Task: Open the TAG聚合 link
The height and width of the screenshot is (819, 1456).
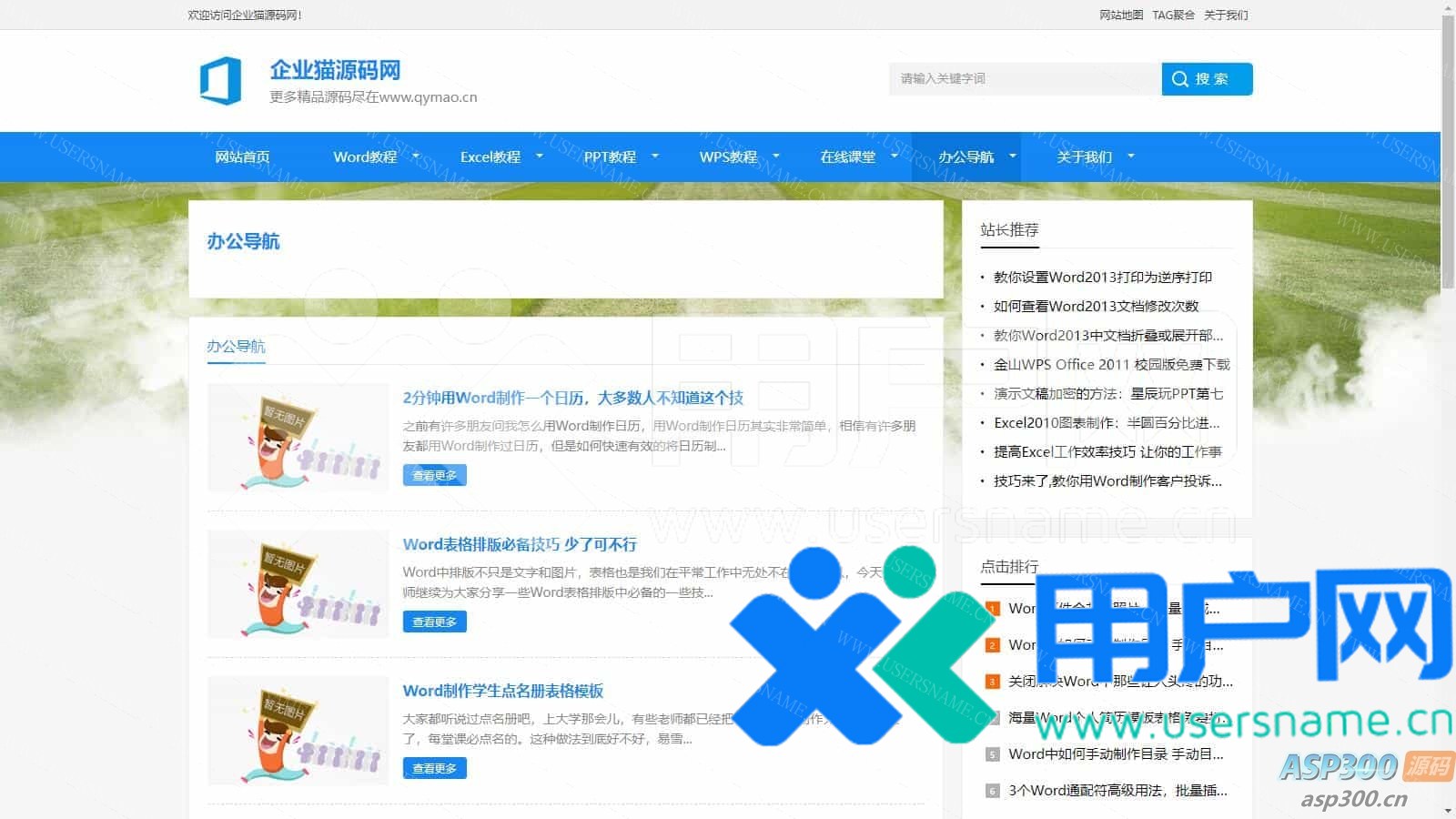Action: click(x=1172, y=15)
